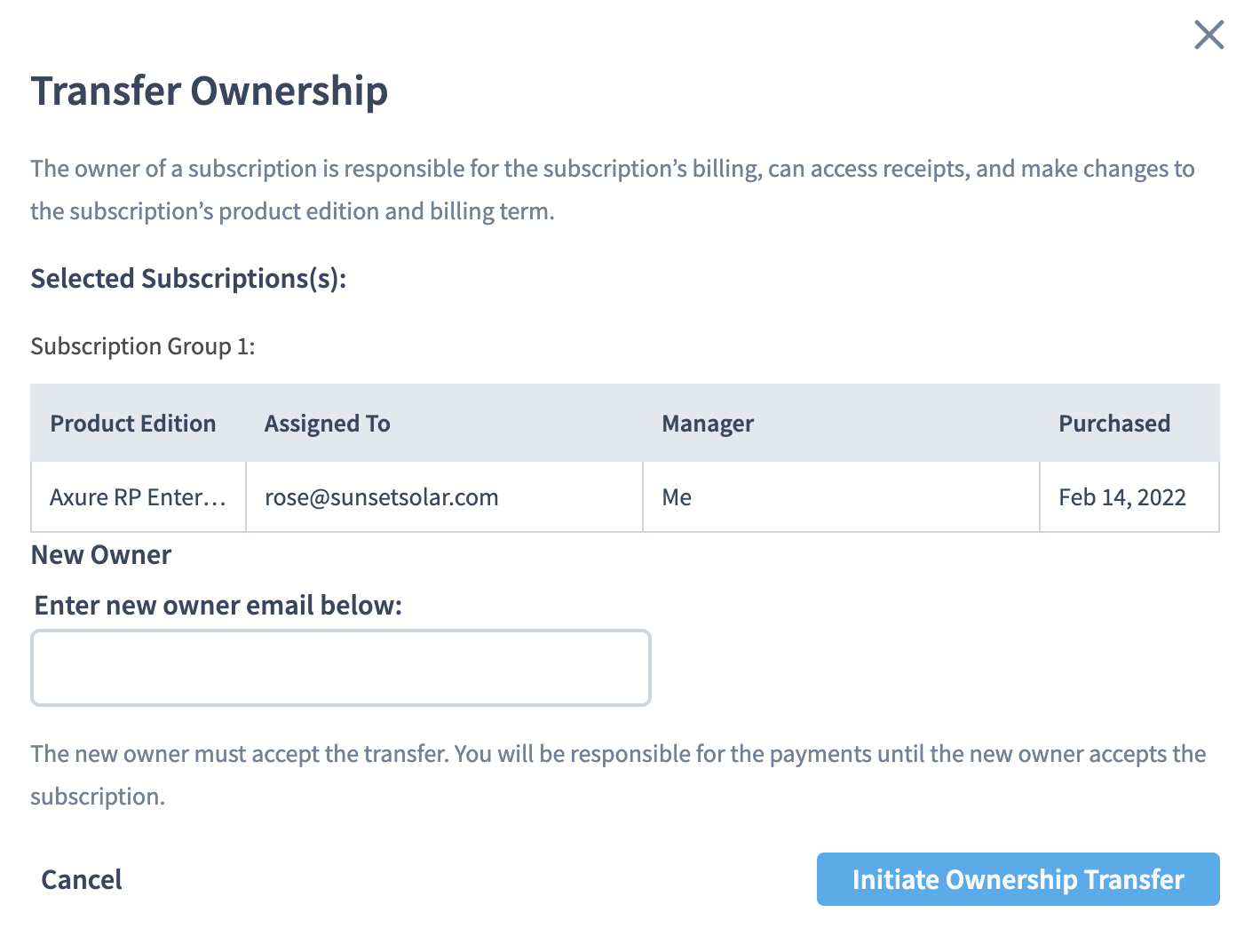
Task: Click the new owner email input field
Action: (341, 668)
